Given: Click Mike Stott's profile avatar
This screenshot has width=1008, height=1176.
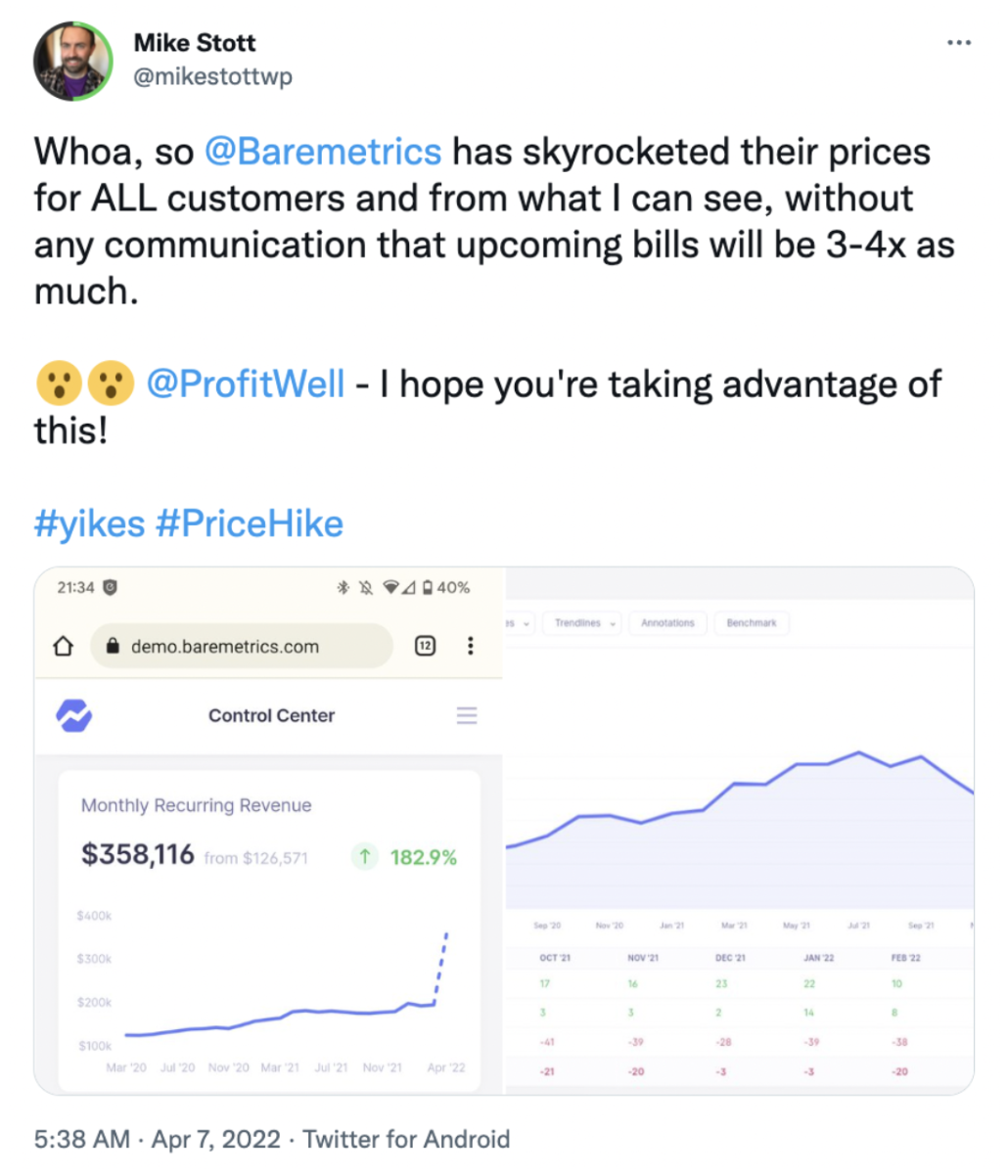Looking at the screenshot, I should (x=74, y=61).
